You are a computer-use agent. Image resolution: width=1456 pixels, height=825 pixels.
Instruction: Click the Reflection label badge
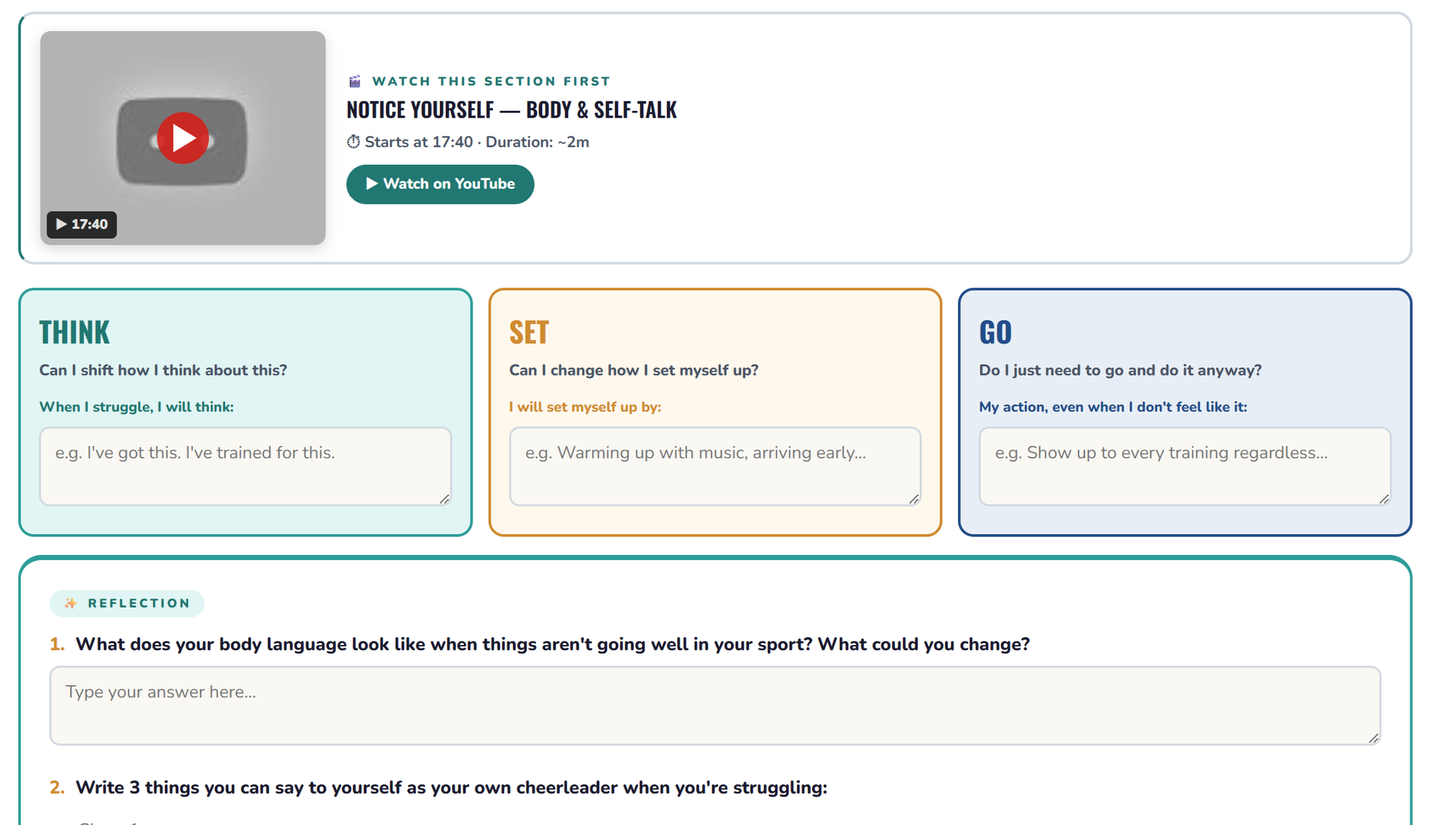point(127,603)
